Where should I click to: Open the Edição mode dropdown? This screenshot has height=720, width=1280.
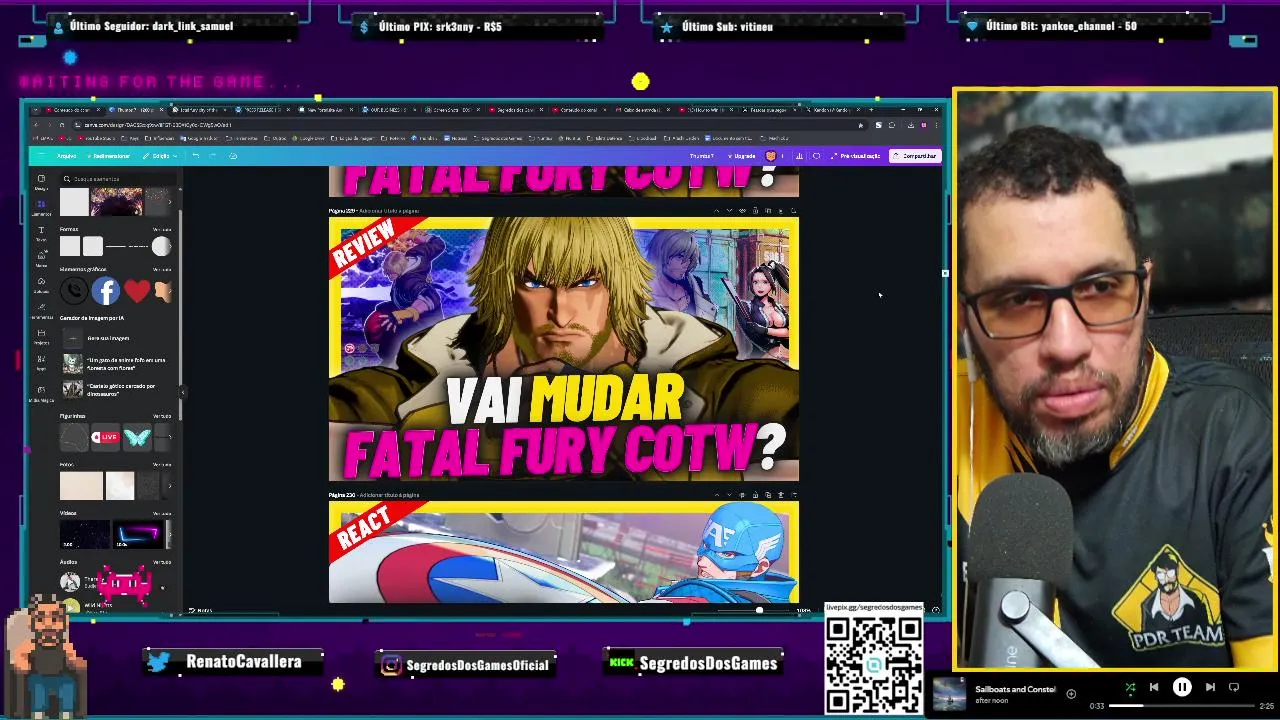pyautogui.click(x=160, y=156)
